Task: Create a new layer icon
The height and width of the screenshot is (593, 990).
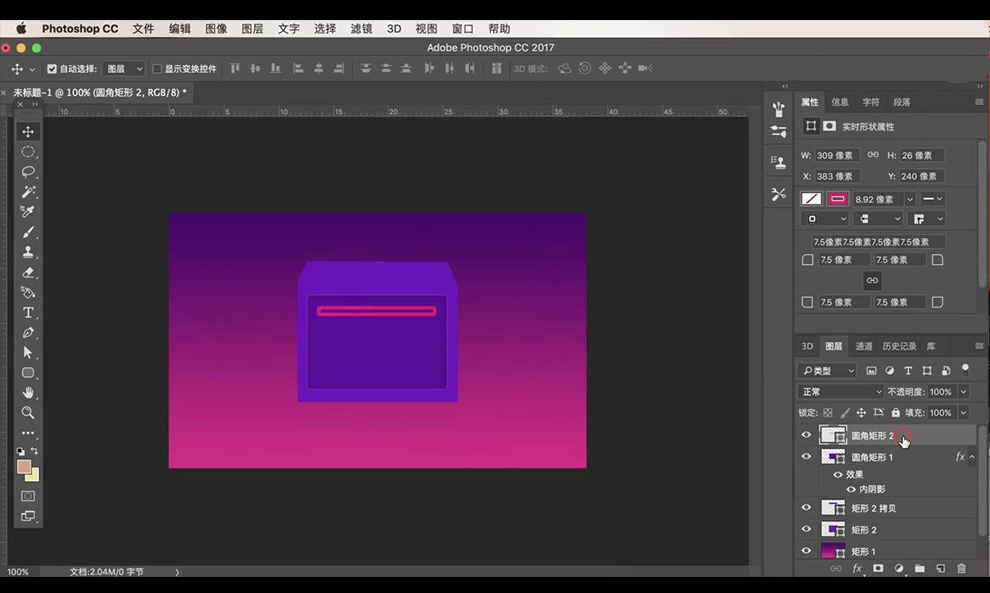Action: tap(941, 568)
